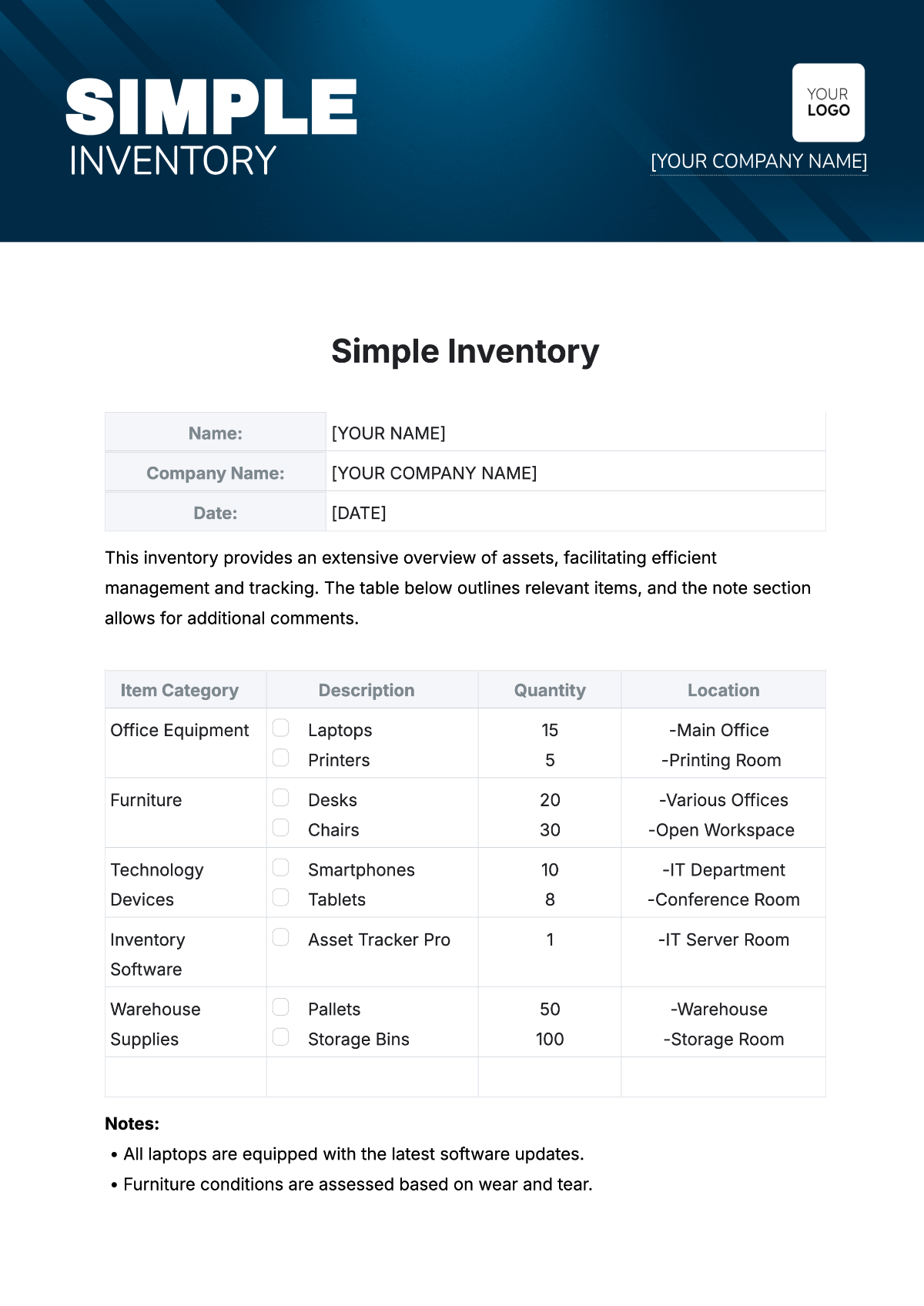Click the -IT Server Room location

(724, 939)
